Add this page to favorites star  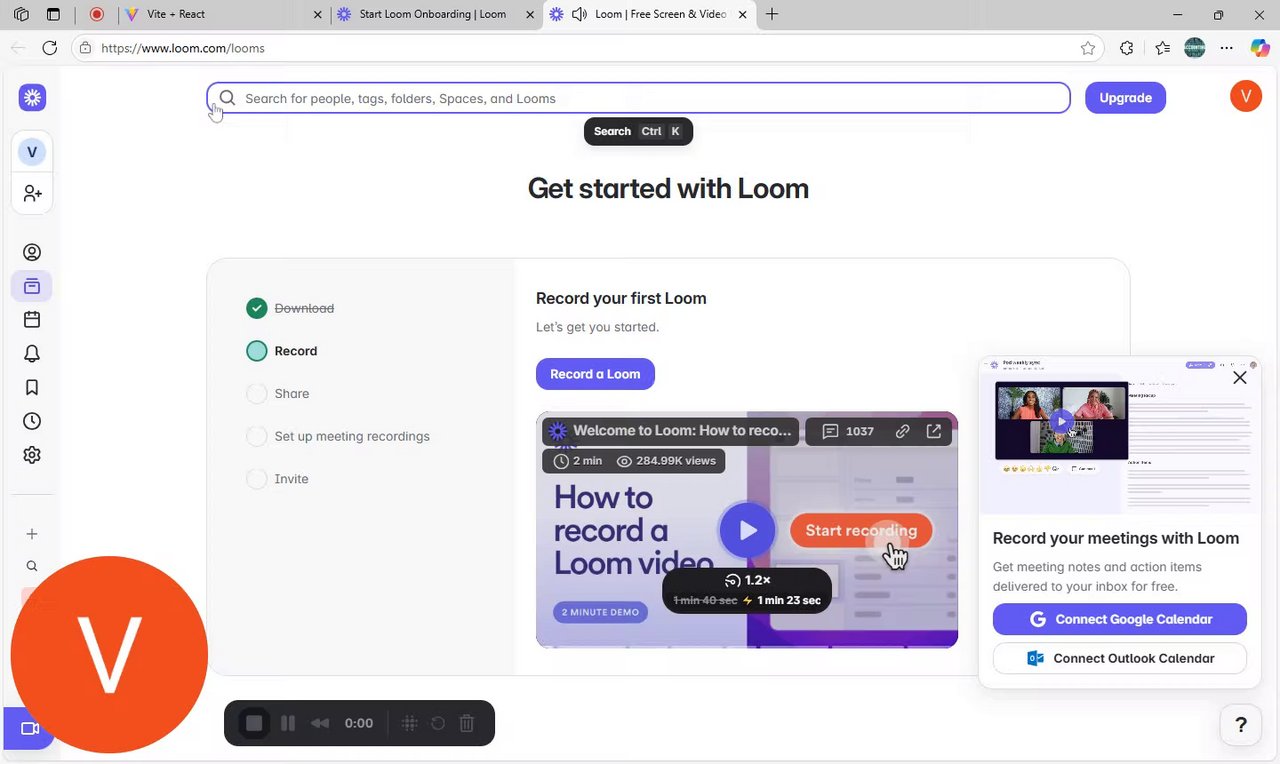1088,48
